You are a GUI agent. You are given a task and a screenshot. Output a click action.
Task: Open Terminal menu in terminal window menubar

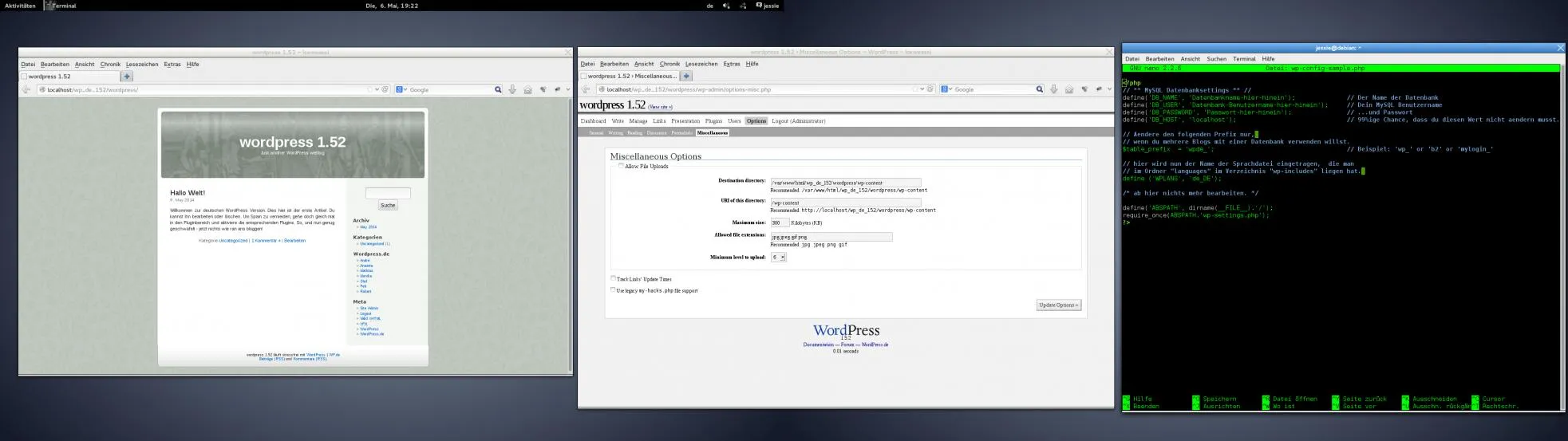click(1244, 59)
